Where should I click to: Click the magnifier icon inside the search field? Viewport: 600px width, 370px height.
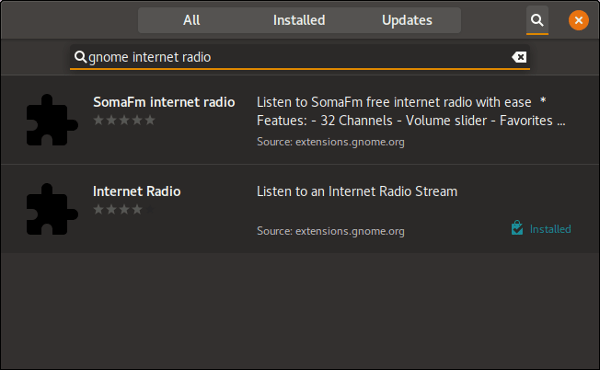[80, 57]
